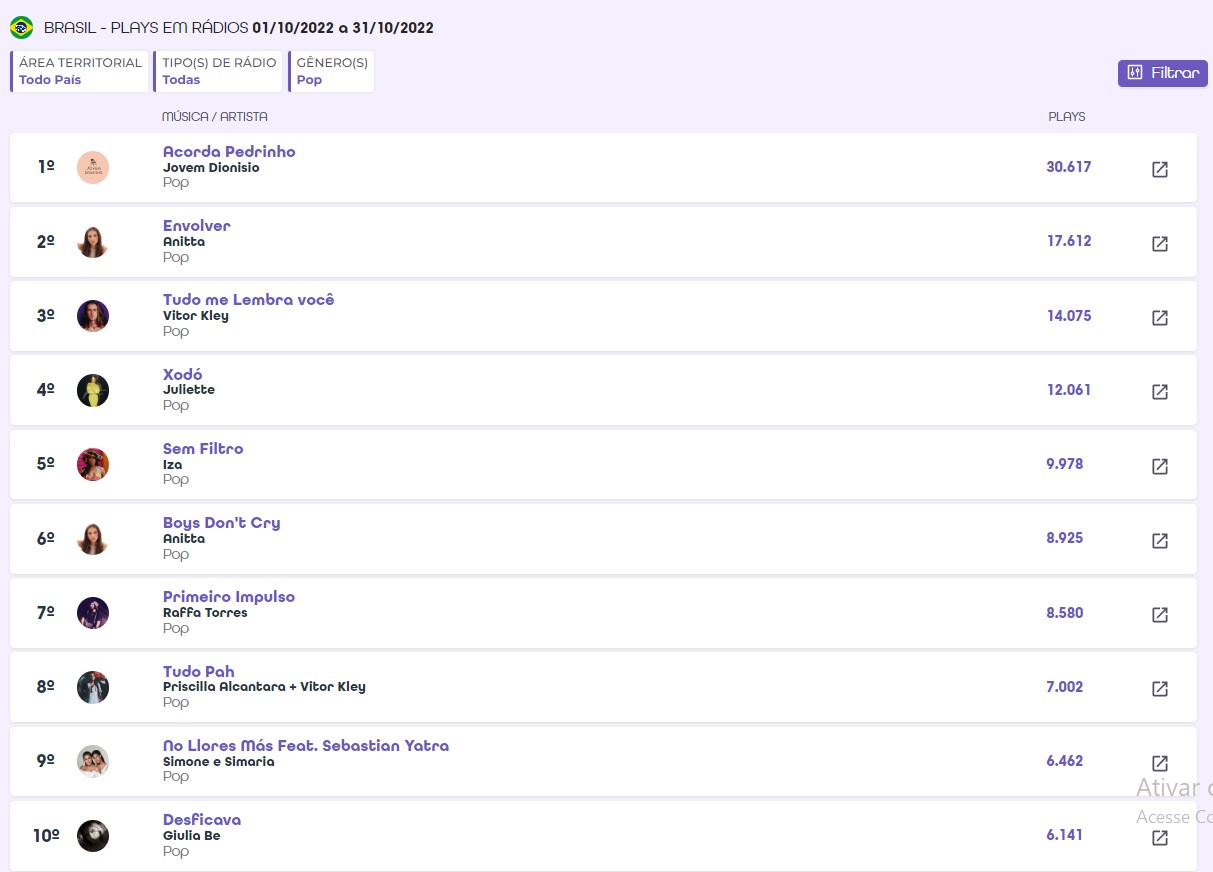Open external link for Acorda Pedrinho
1213x872 pixels.
(x=1160, y=169)
